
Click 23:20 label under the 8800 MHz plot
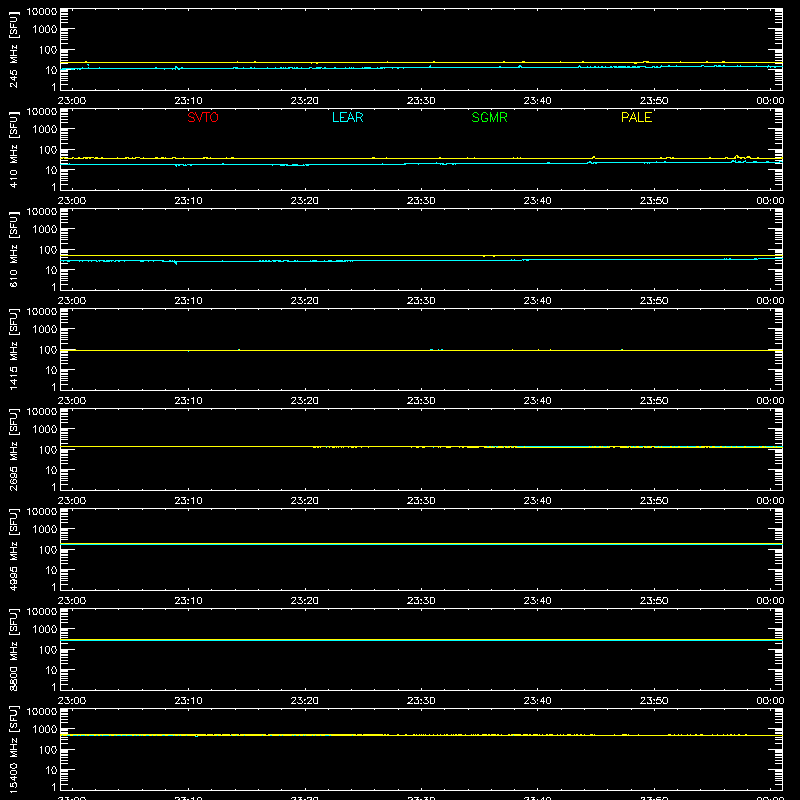pos(305,701)
